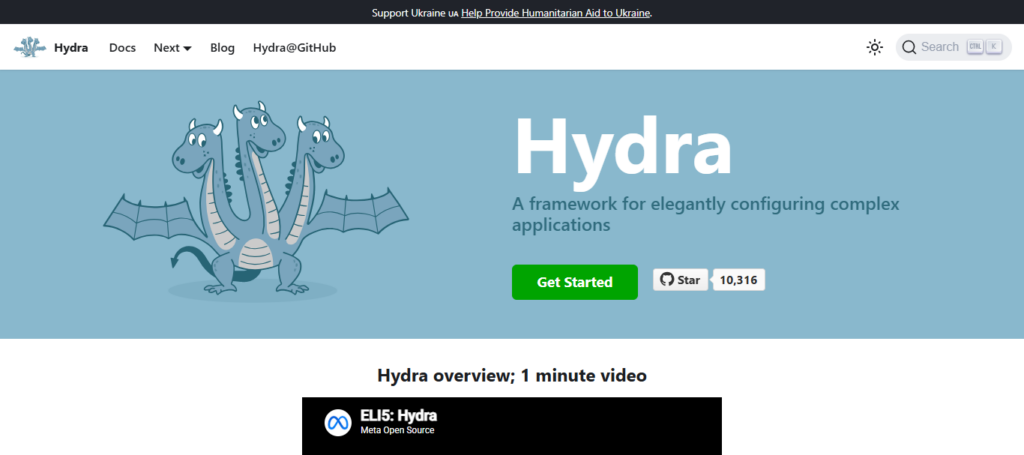Click the framework tagline text

click(705, 215)
